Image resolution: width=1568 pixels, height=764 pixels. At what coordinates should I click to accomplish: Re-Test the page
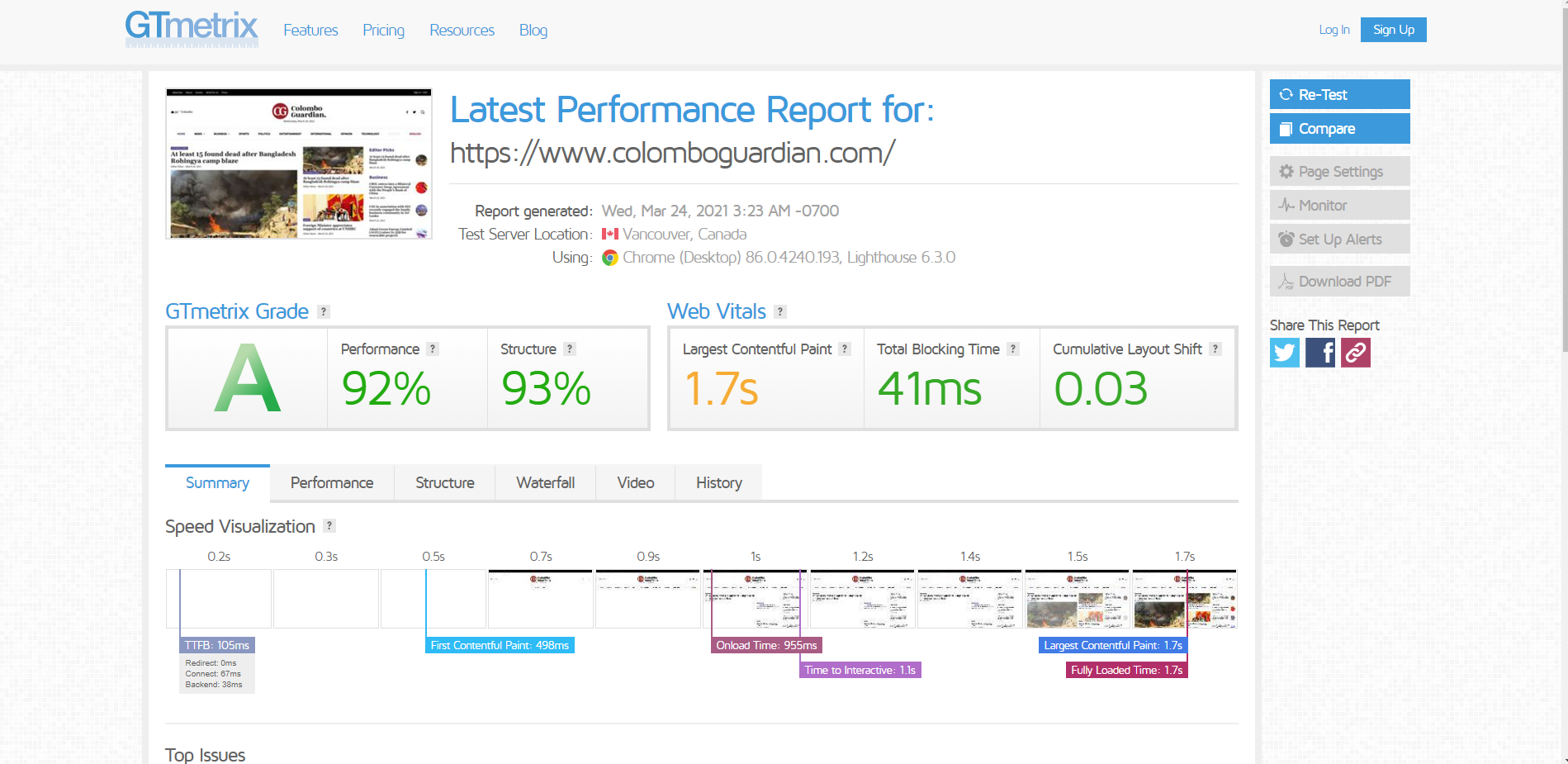tap(1339, 94)
